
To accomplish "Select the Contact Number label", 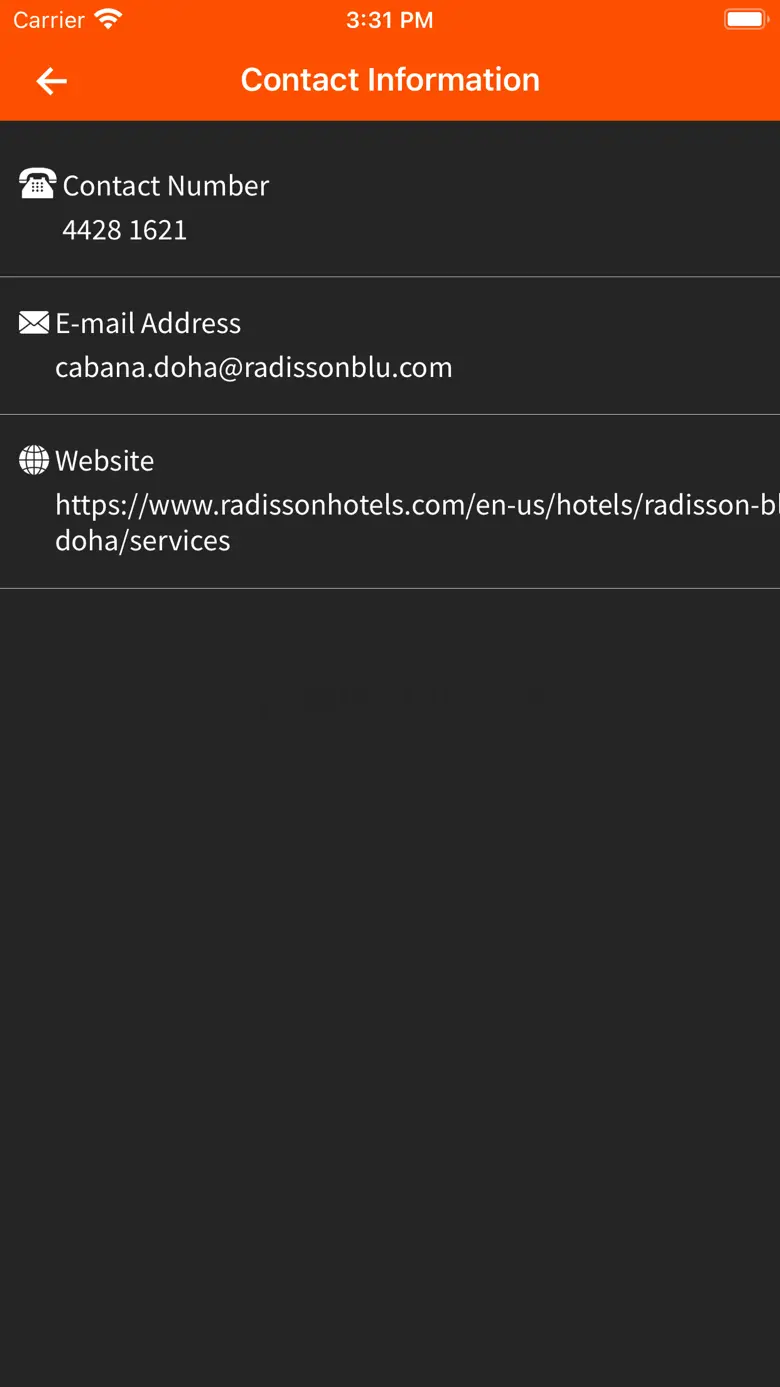I will pyautogui.click(x=166, y=185).
